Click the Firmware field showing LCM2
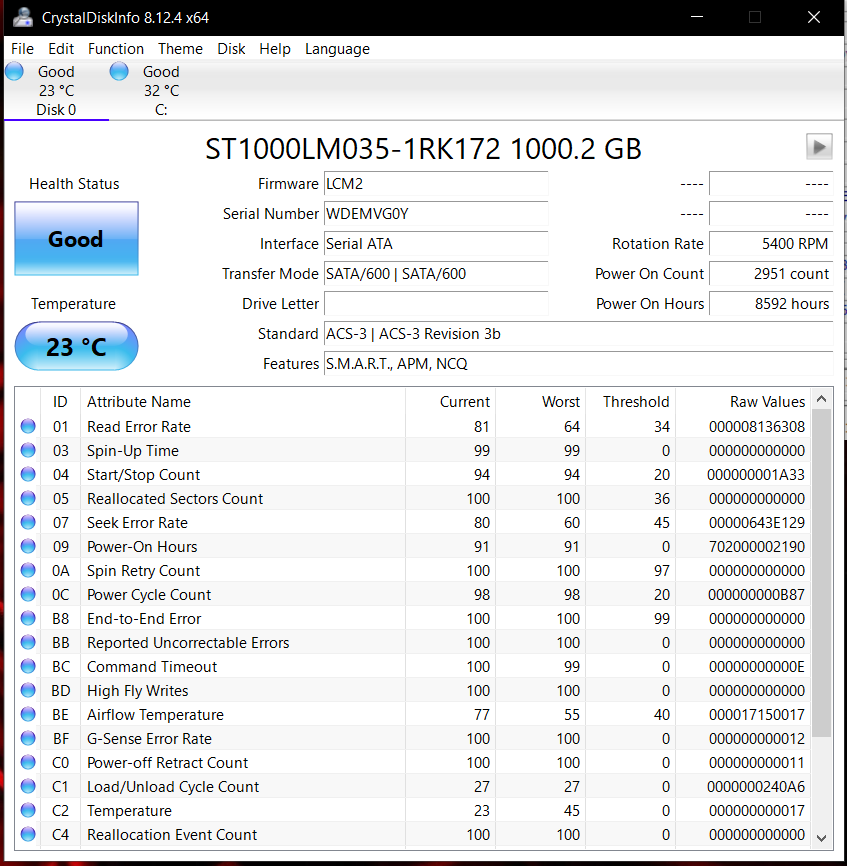 (x=435, y=184)
